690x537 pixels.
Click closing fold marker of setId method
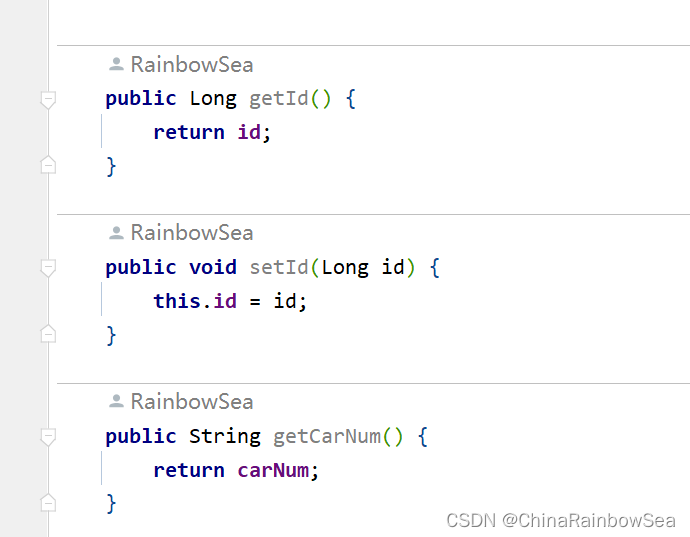pyautogui.click(x=48, y=333)
